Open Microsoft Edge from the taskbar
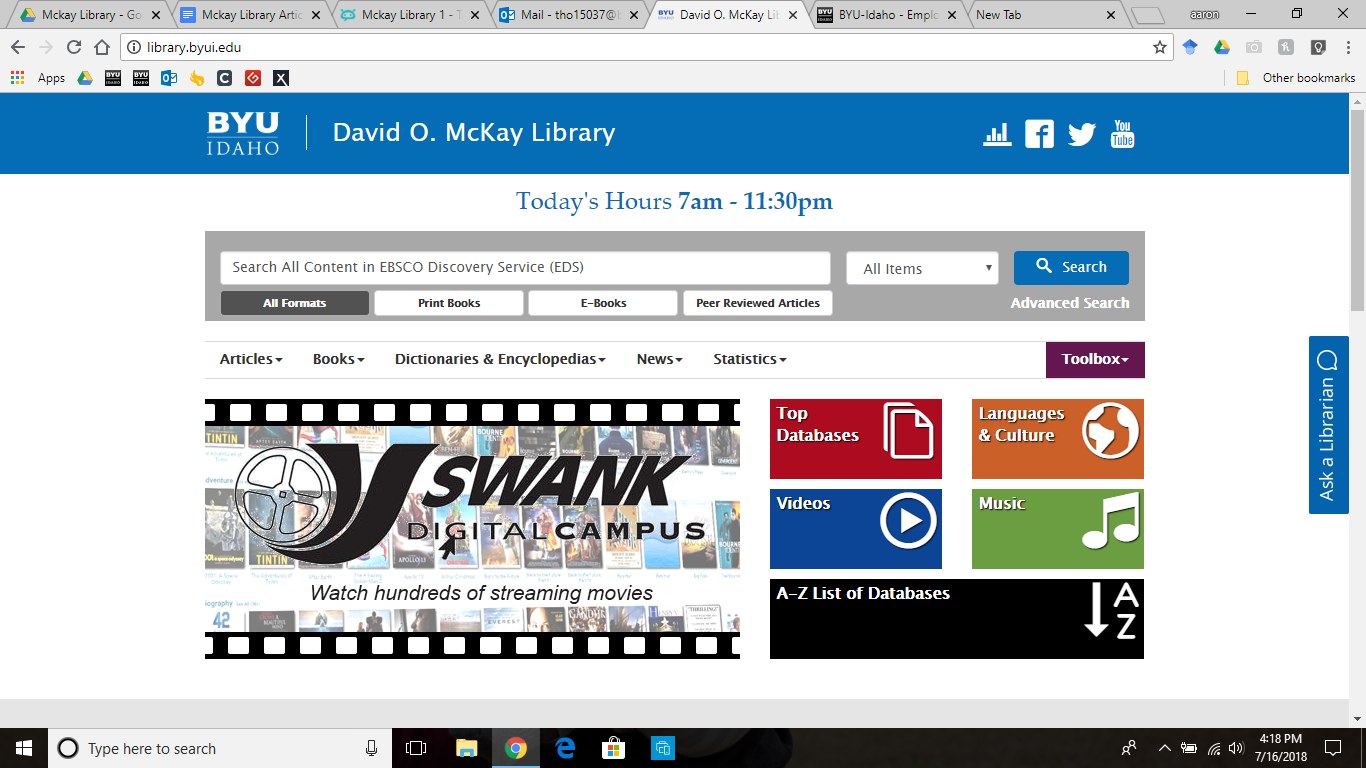The image size is (1366, 768). (565, 748)
